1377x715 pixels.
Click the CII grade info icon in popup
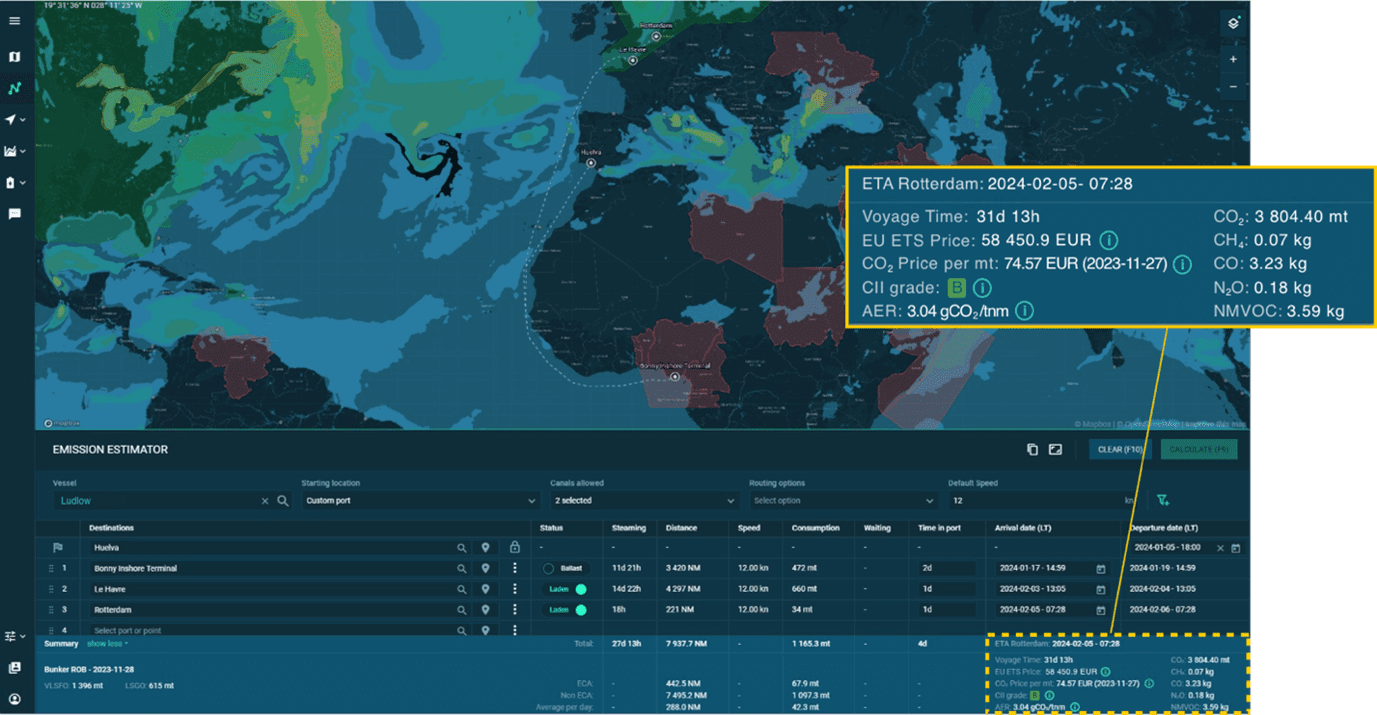[x=981, y=287]
